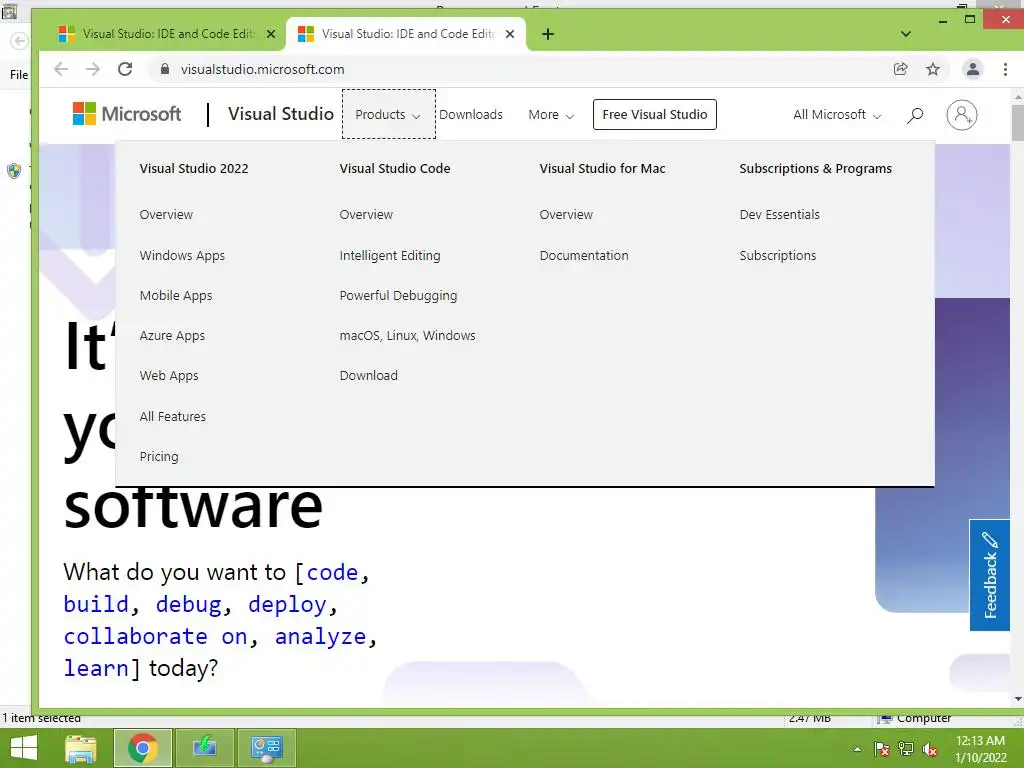Screen dimensions: 1024x768
Task: Click the Visual Studio brand link
Action: click(281, 114)
